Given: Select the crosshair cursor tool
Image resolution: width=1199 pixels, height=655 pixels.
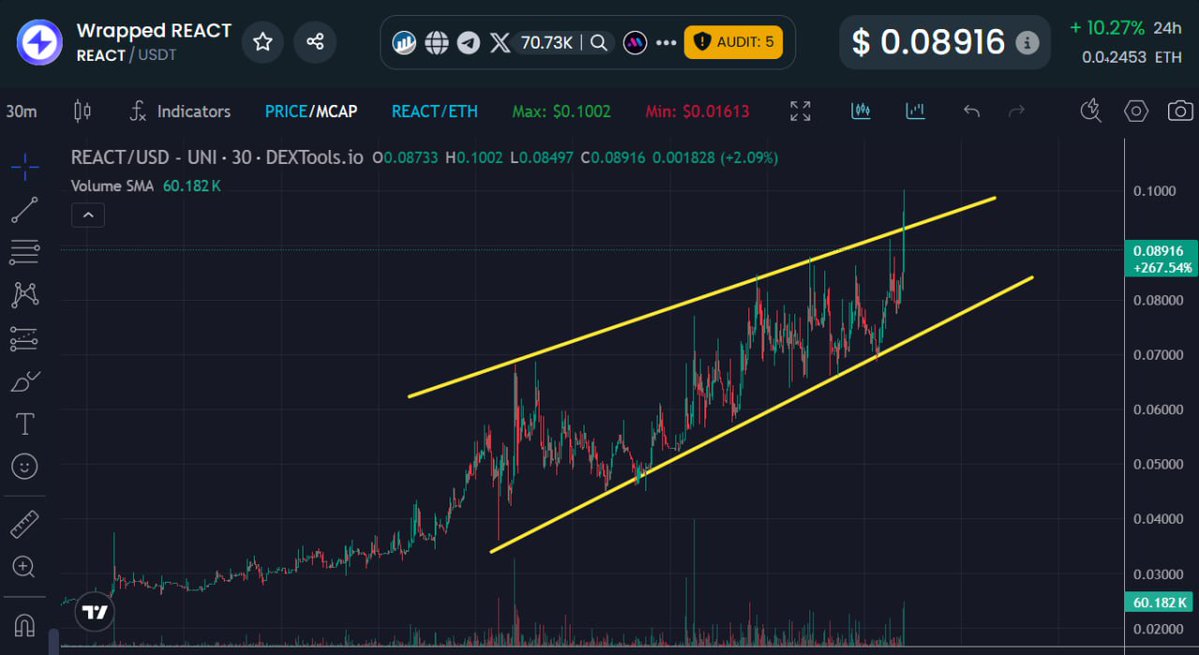Looking at the screenshot, I should pyautogui.click(x=24, y=167).
